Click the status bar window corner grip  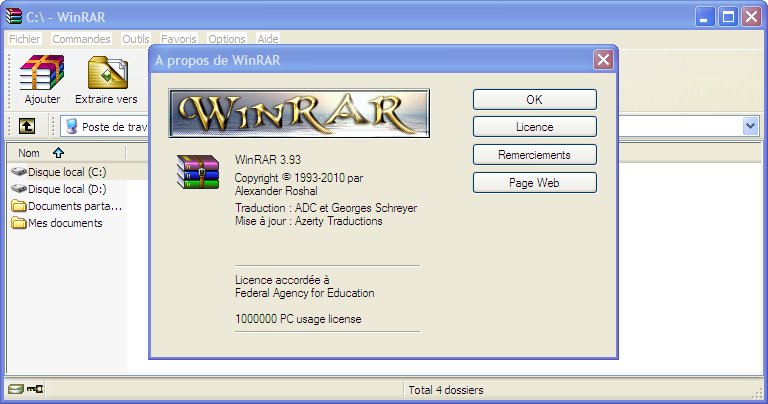(x=759, y=392)
